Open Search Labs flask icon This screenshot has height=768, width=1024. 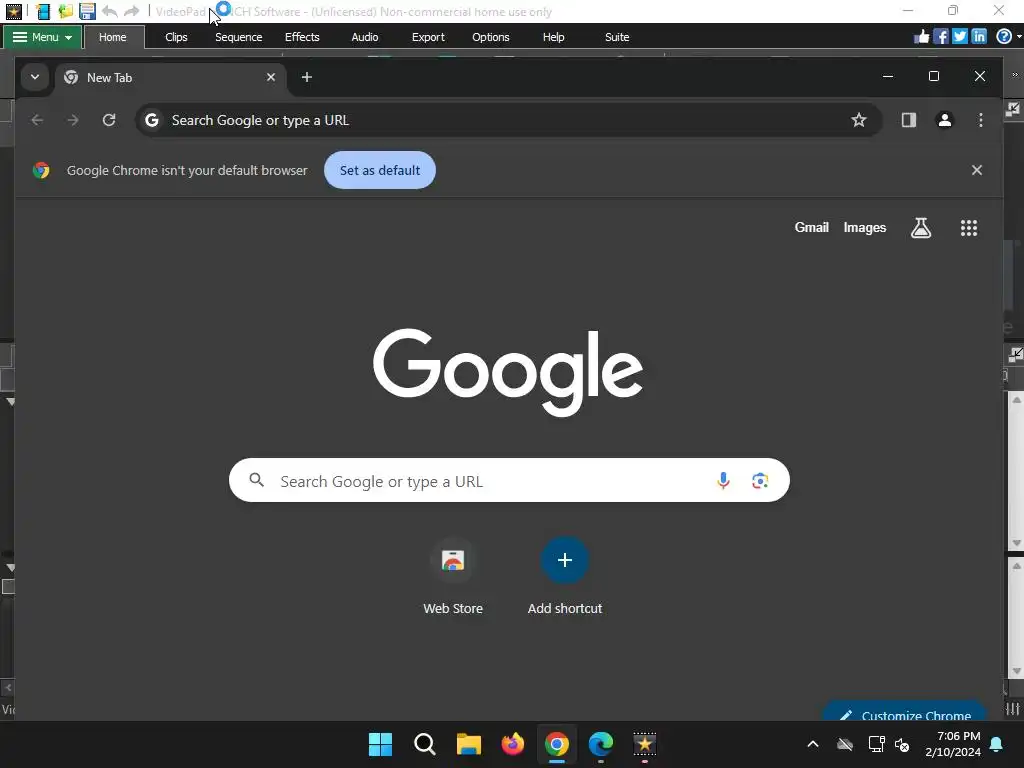pyautogui.click(x=921, y=228)
